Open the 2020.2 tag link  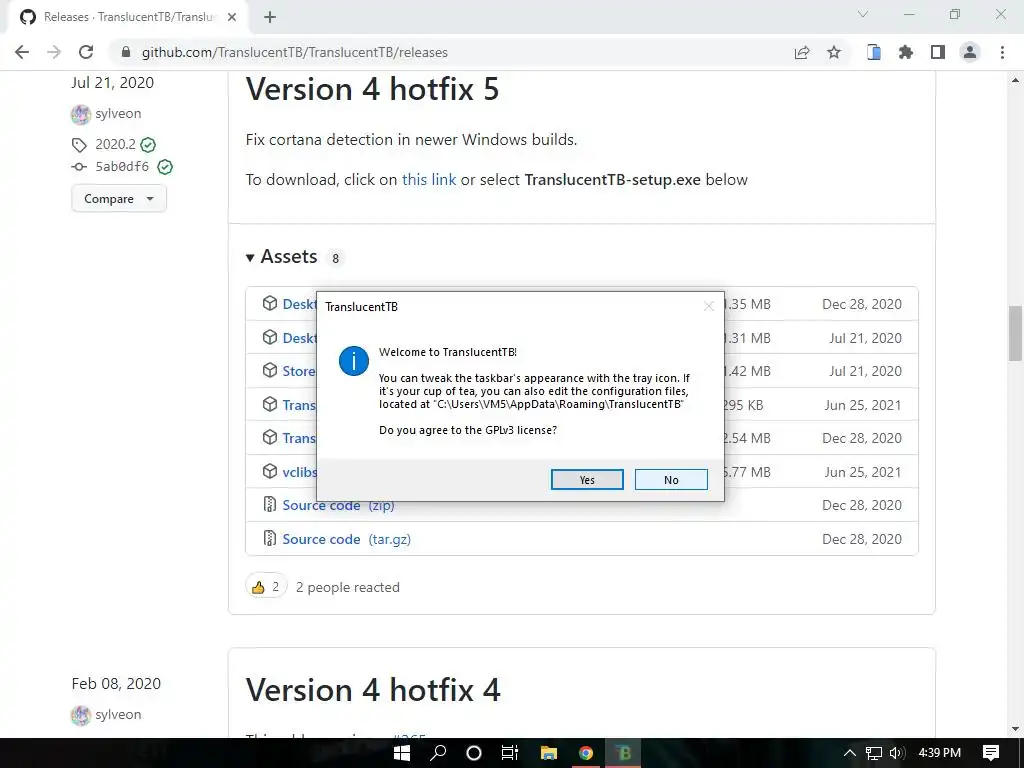(x=115, y=144)
